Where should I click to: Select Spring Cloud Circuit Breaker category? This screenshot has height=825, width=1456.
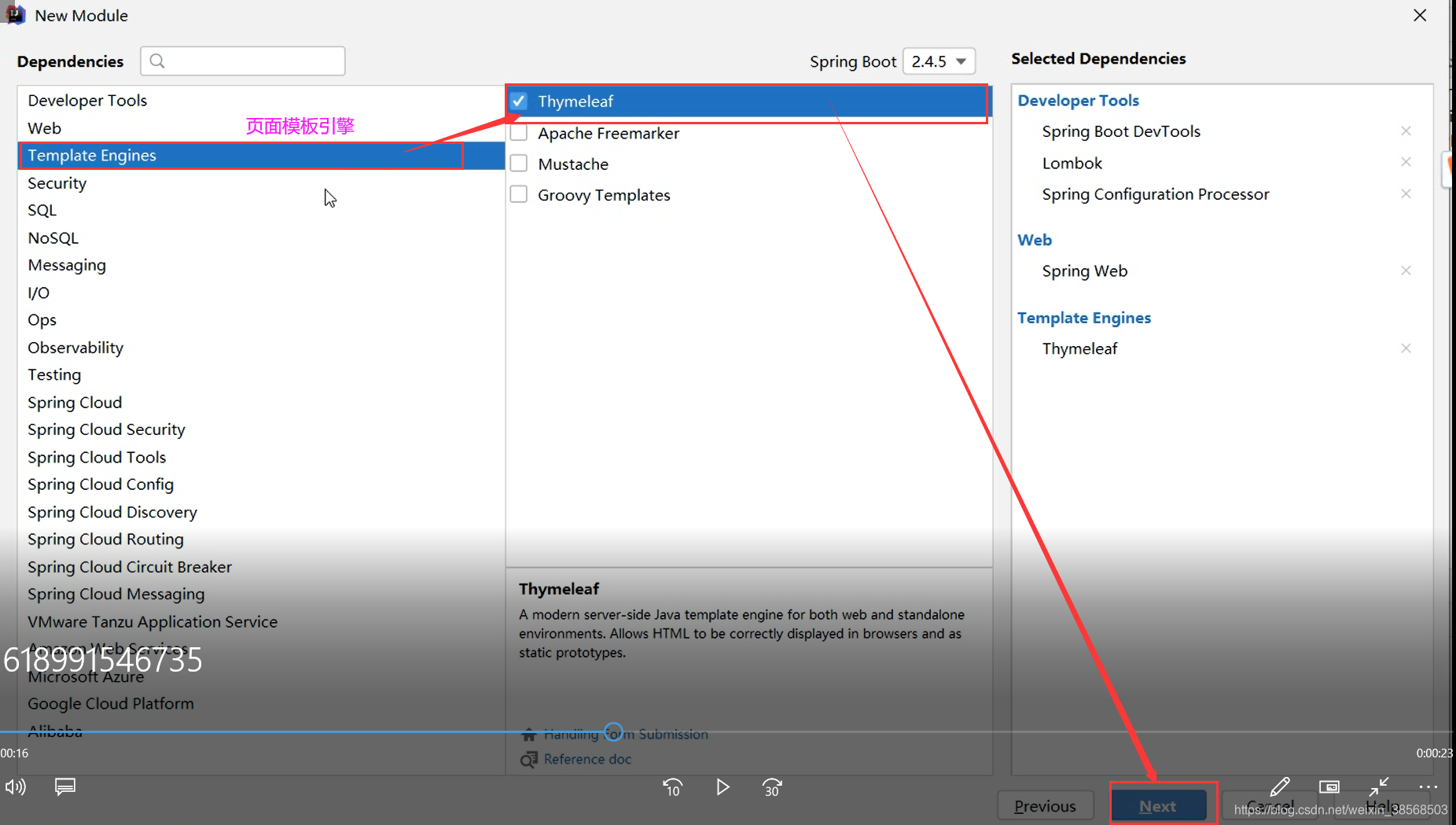pos(261,567)
